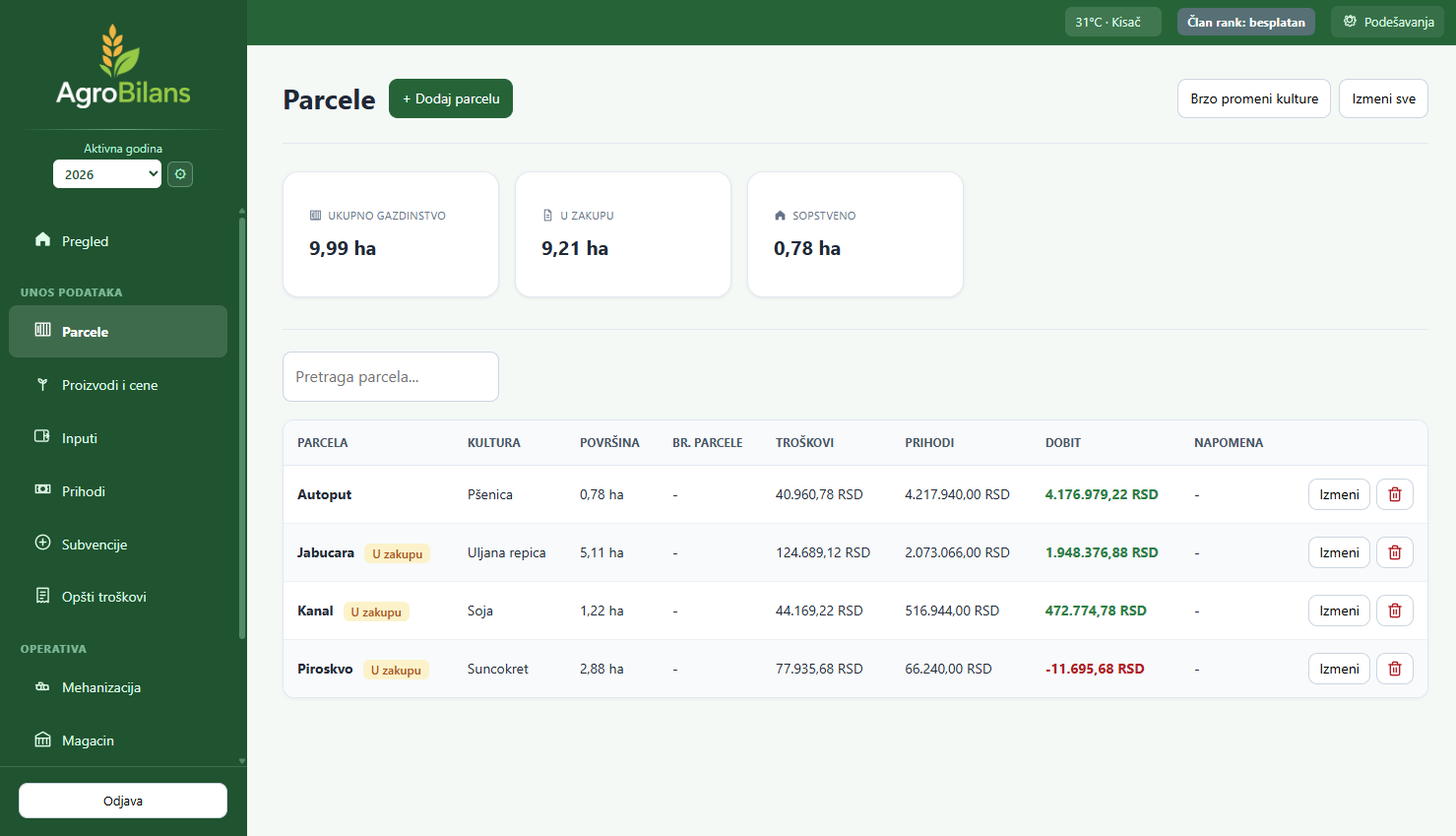Click the Član rank: besplatan badge
This screenshot has height=836, width=1456.
tap(1246, 22)
